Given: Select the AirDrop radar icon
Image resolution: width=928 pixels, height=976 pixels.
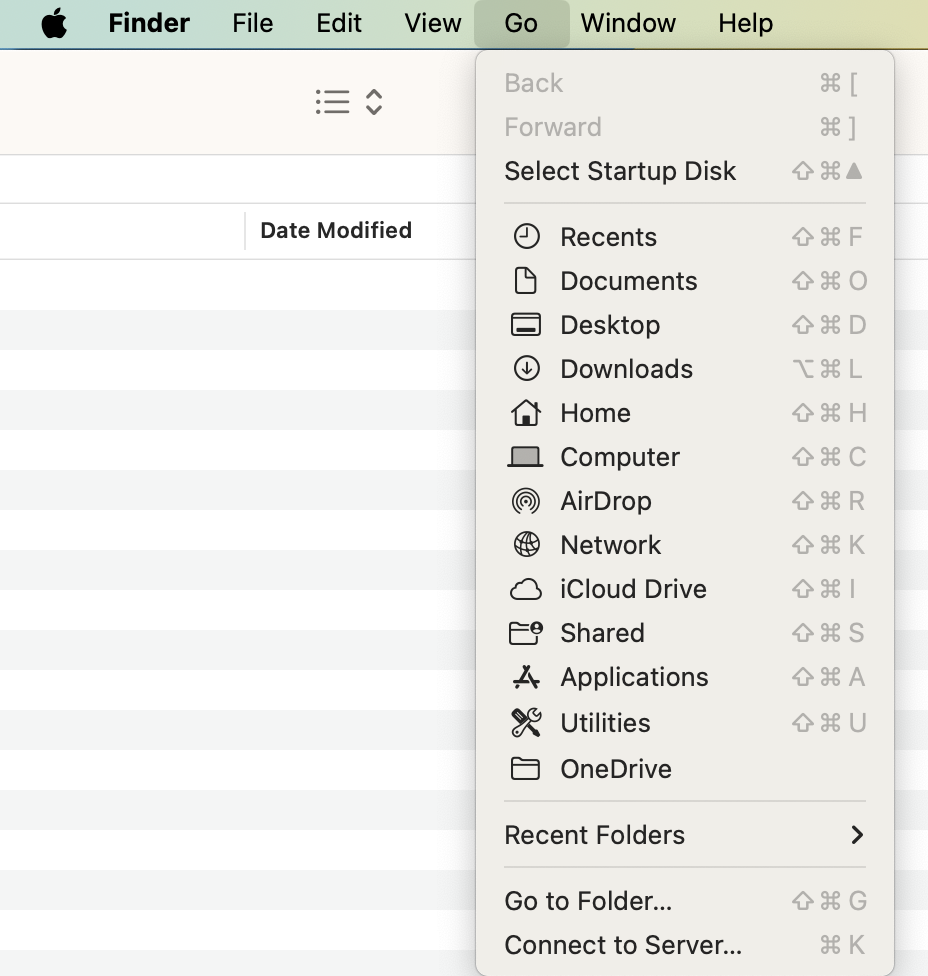Looking at the screenshot, I should pos(525,501).
